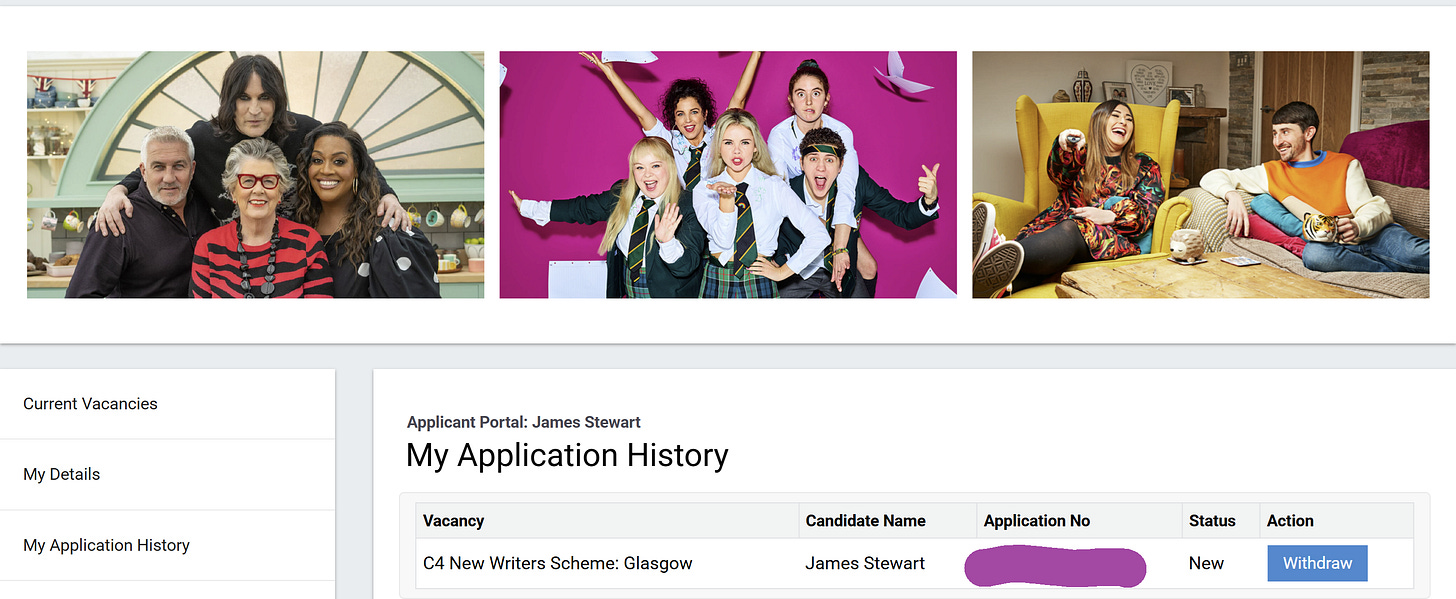Click the Status column header
The image size is (1456, 599).
click(1220, 521)
